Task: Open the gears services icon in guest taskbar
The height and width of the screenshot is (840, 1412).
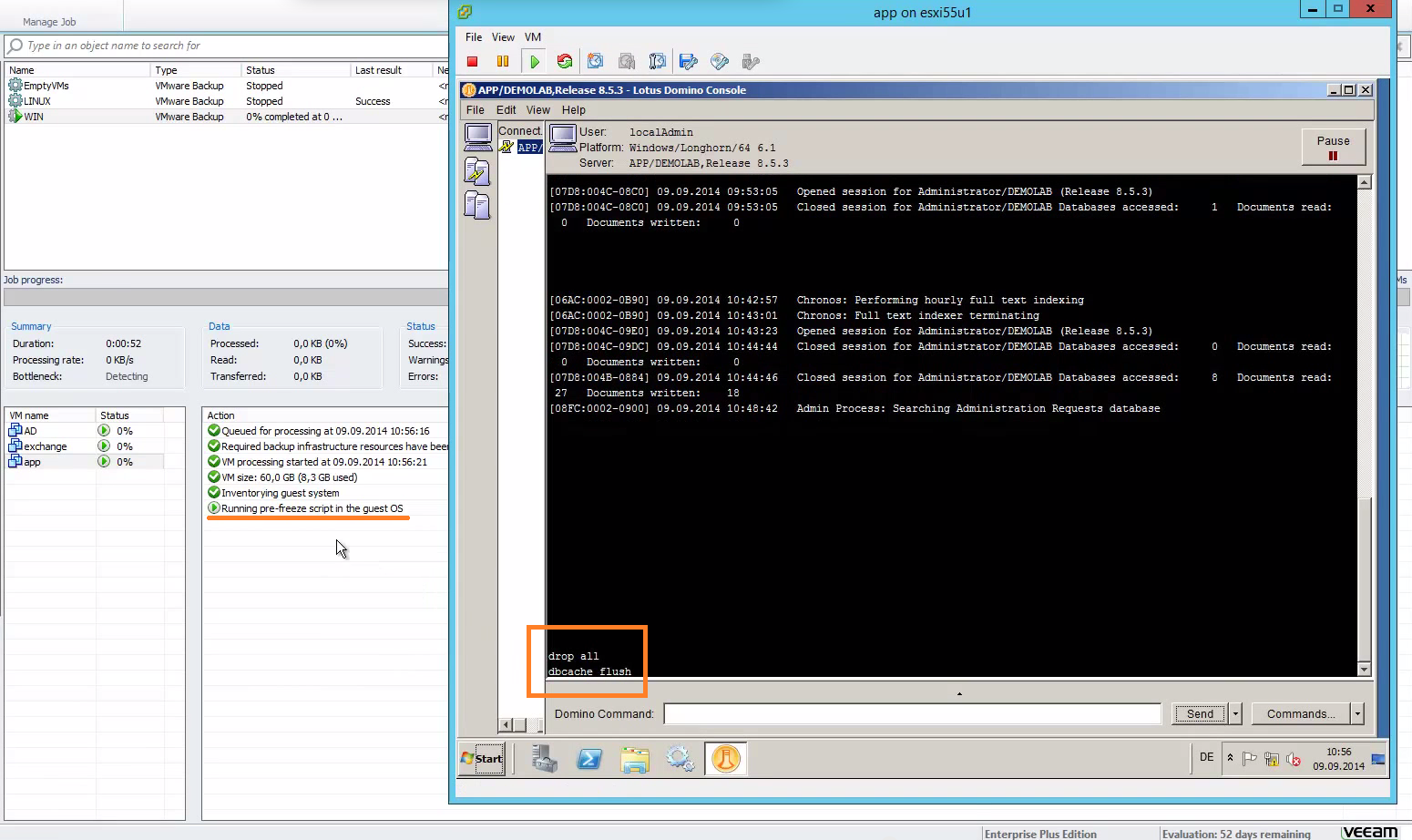Action: click(680, 759)
